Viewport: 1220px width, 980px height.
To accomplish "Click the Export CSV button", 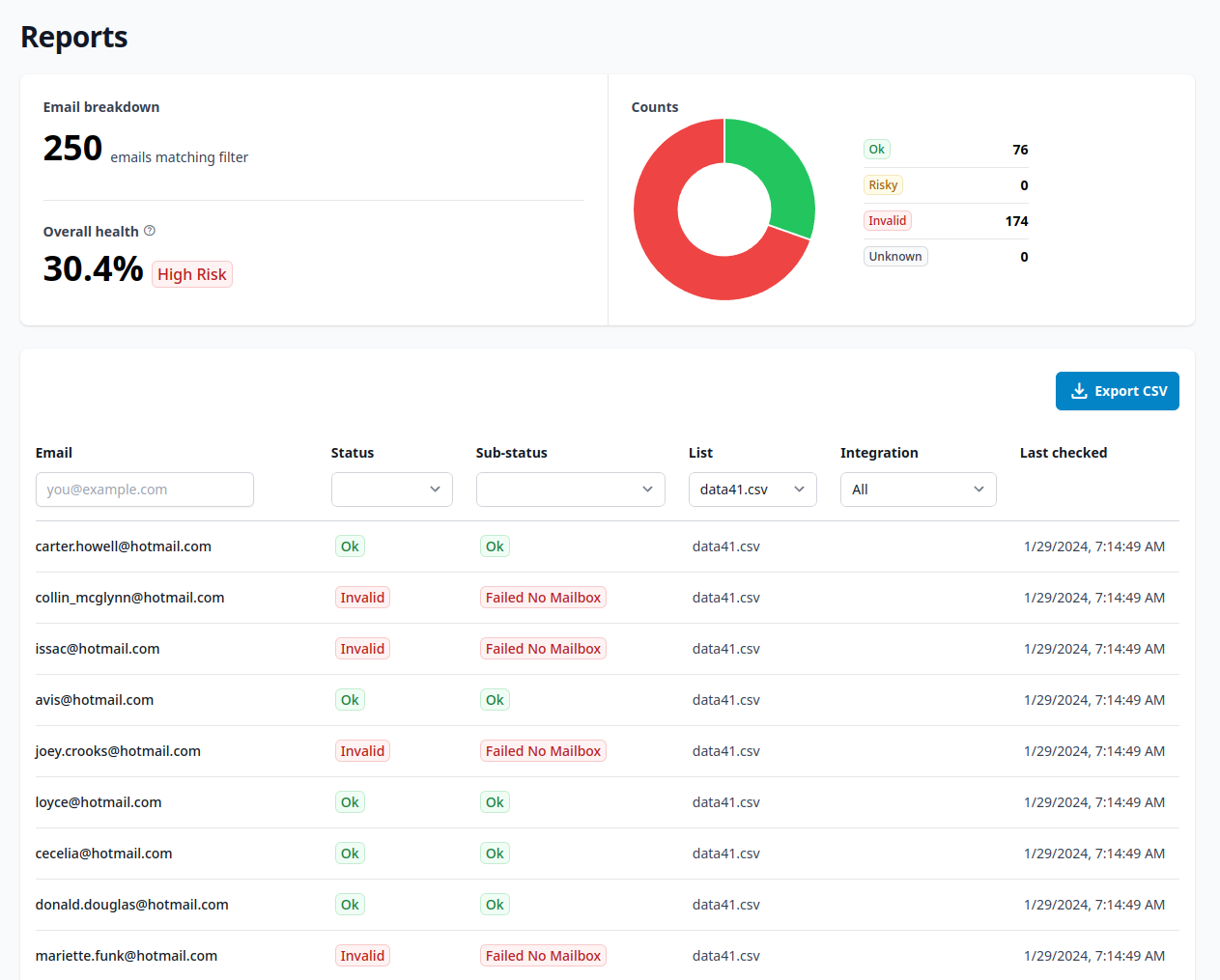I will pos(1117,391).
